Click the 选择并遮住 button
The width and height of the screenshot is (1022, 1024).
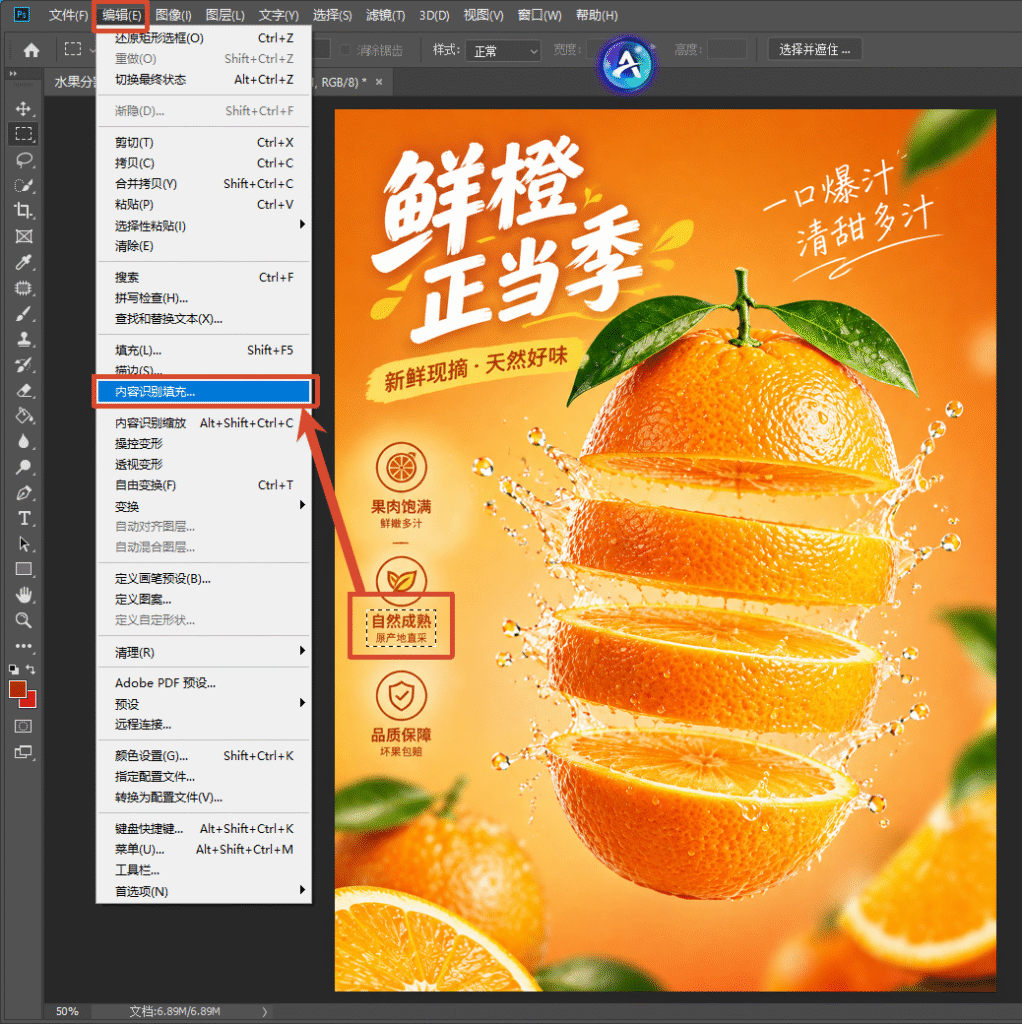[x=814, y=50]
